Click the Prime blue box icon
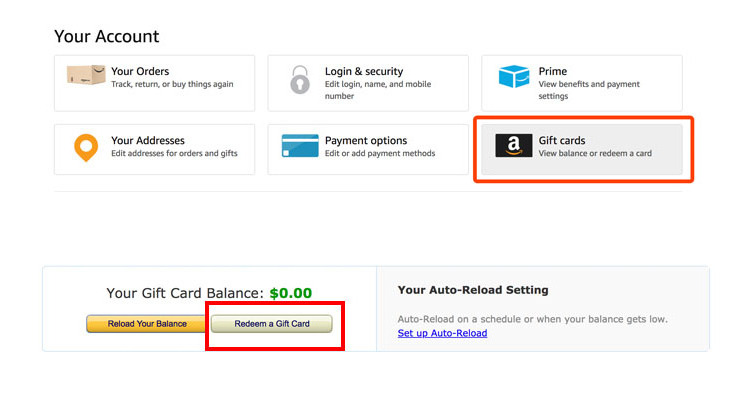This screenshot has width=750, height=400. coord(513,77)
